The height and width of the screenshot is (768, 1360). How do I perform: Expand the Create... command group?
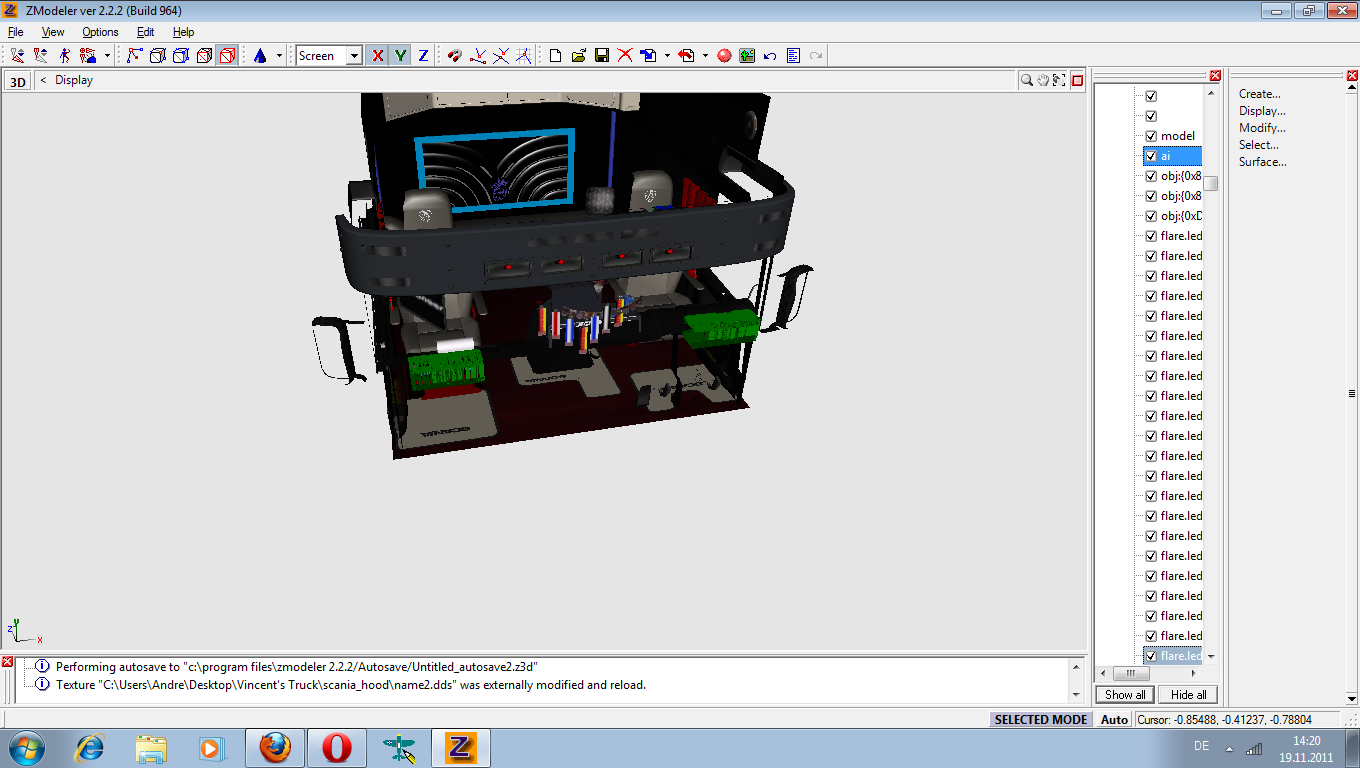(1260, 94)
